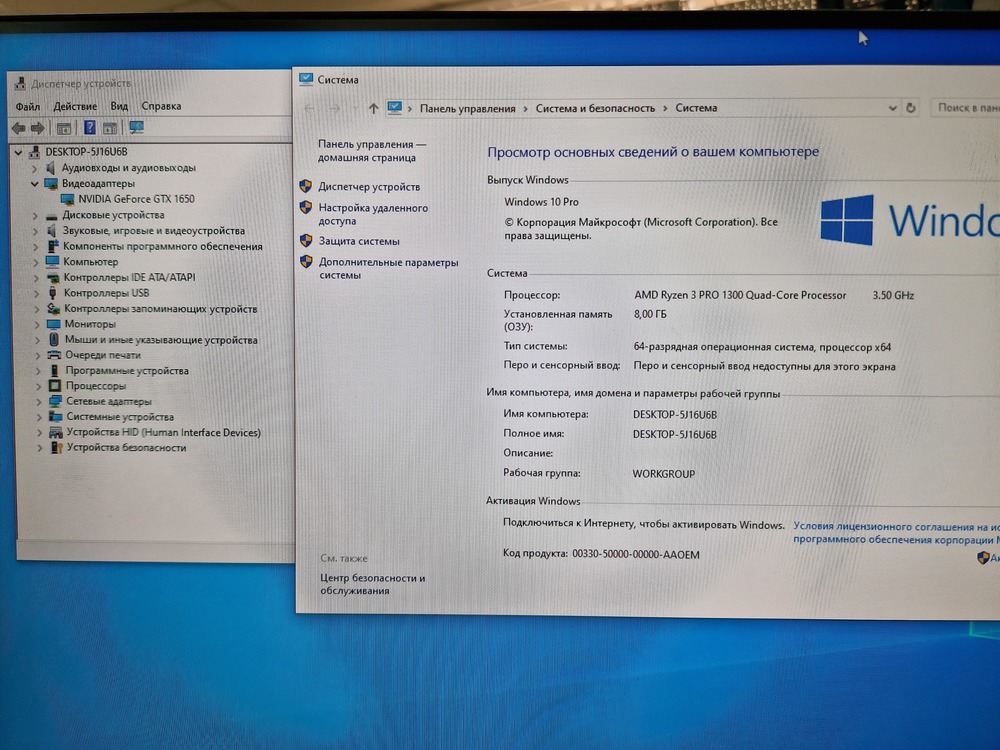This screenshot has height=750, width=1000.
Task: Open Панель управления — домашняя страница link
Action: tap(372, 151)
